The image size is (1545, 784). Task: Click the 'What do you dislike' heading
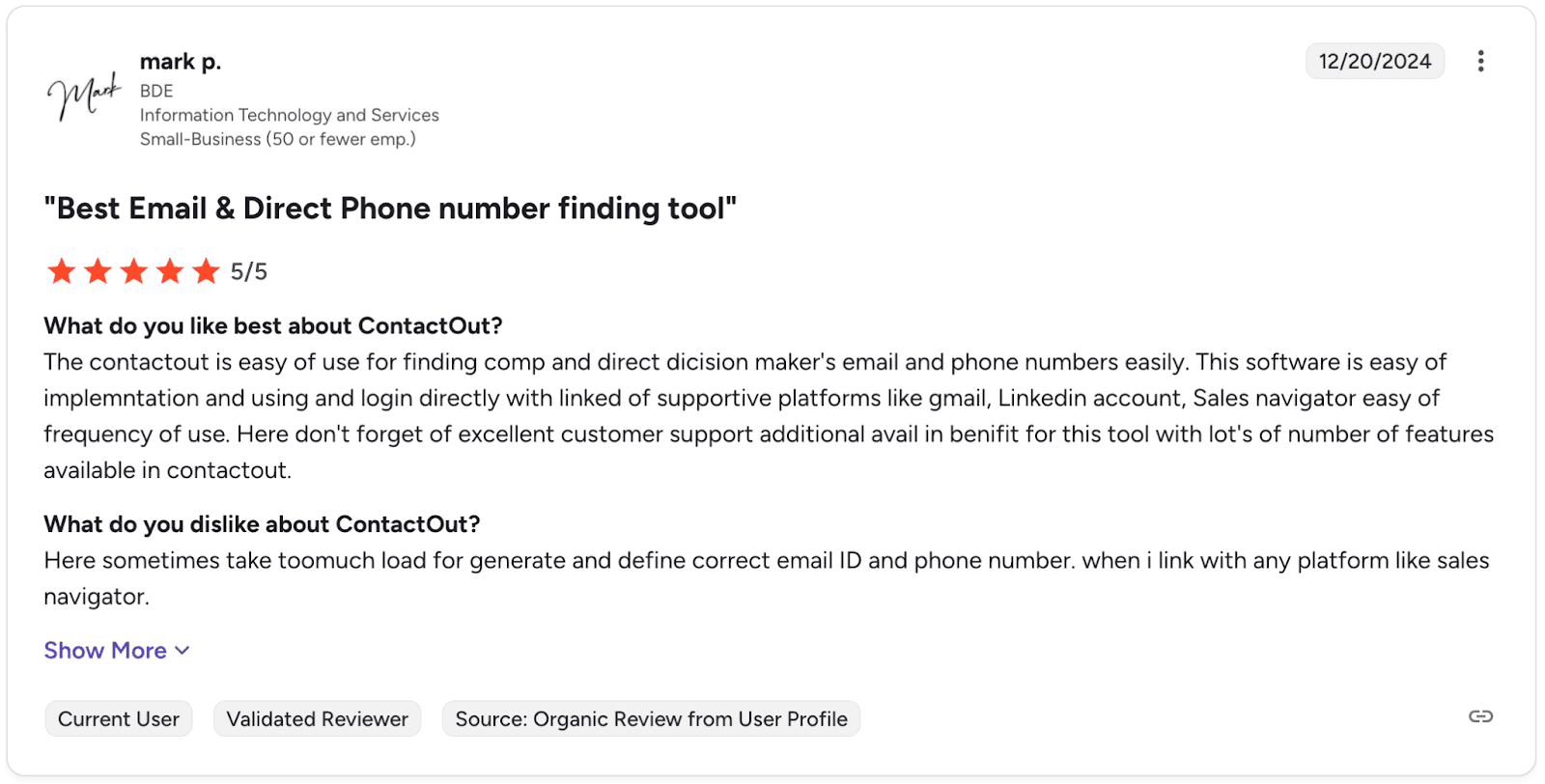pos(262,524)
